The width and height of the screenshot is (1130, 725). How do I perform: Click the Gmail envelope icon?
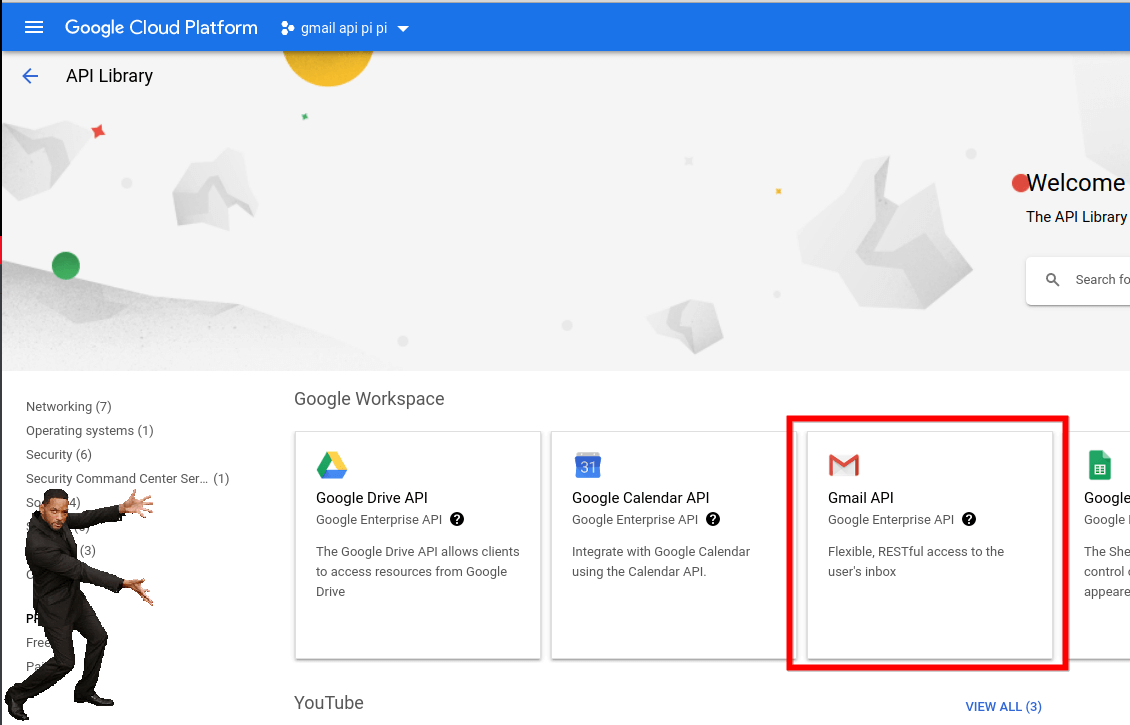point(843,466)
